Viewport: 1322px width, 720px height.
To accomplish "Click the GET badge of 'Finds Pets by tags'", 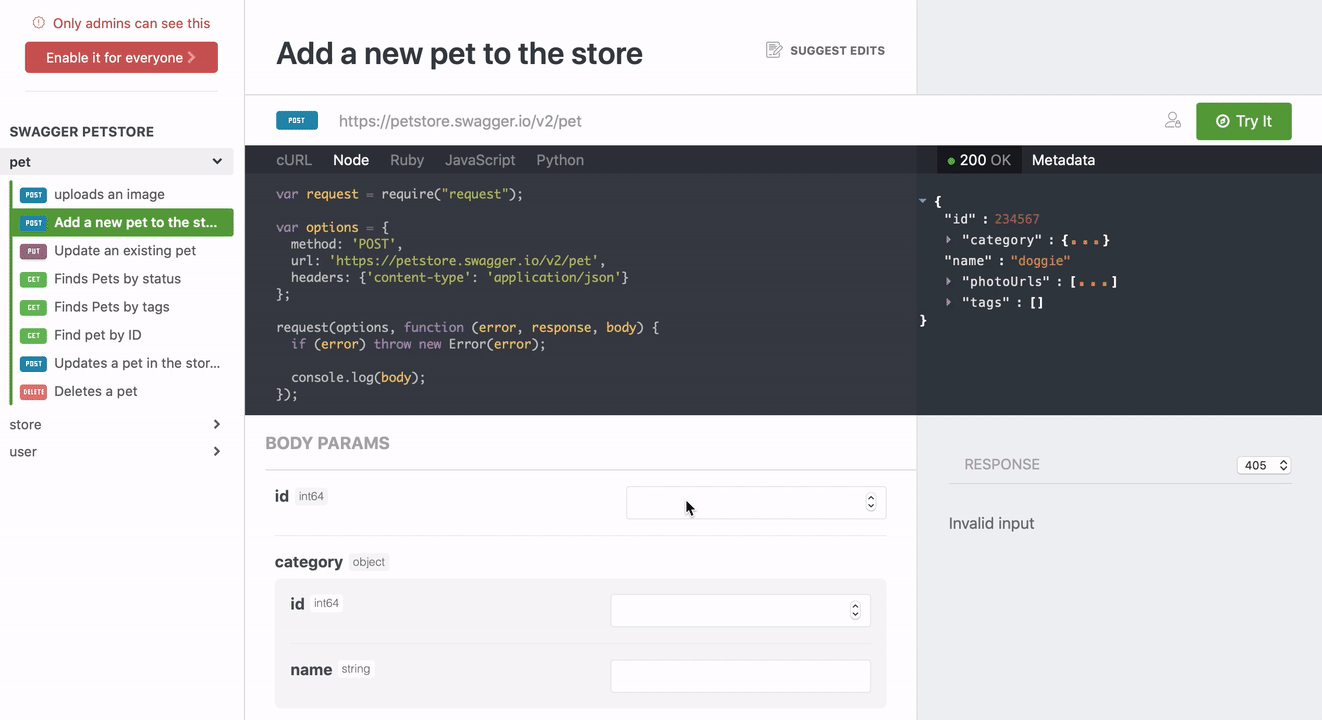I will coord(33,307).
